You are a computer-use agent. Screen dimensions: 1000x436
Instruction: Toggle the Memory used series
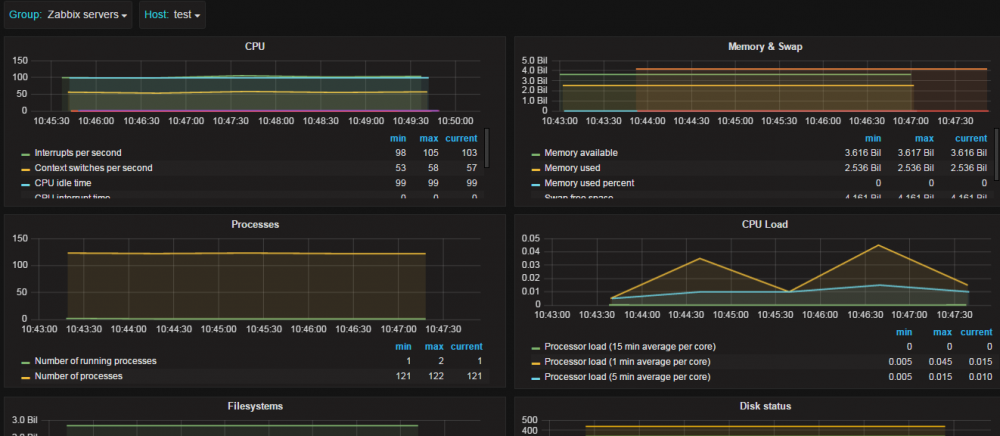[x=571, y=168]
